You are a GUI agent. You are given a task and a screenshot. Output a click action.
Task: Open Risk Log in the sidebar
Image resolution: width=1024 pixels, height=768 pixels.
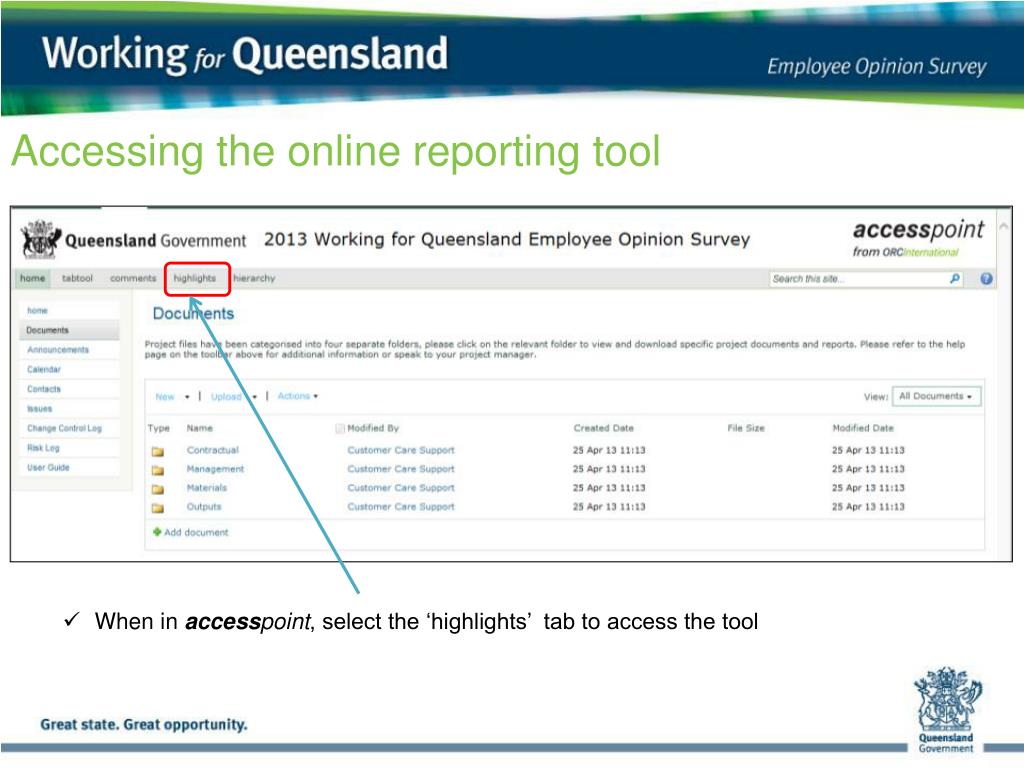pyautogui.click(x=43, y=448)
